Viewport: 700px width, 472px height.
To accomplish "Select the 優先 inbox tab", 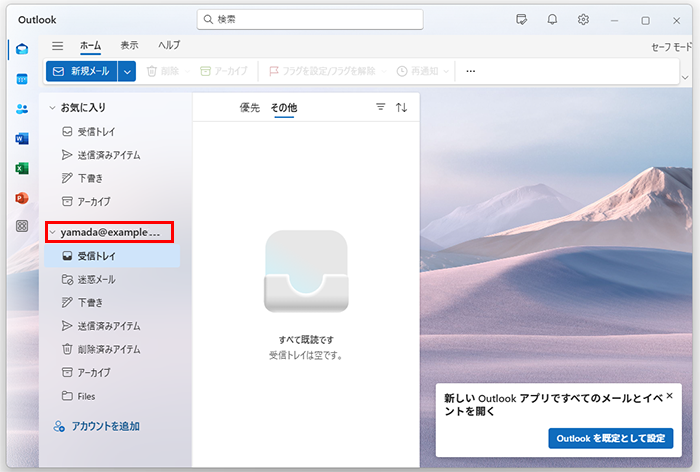I will (250, 107).
